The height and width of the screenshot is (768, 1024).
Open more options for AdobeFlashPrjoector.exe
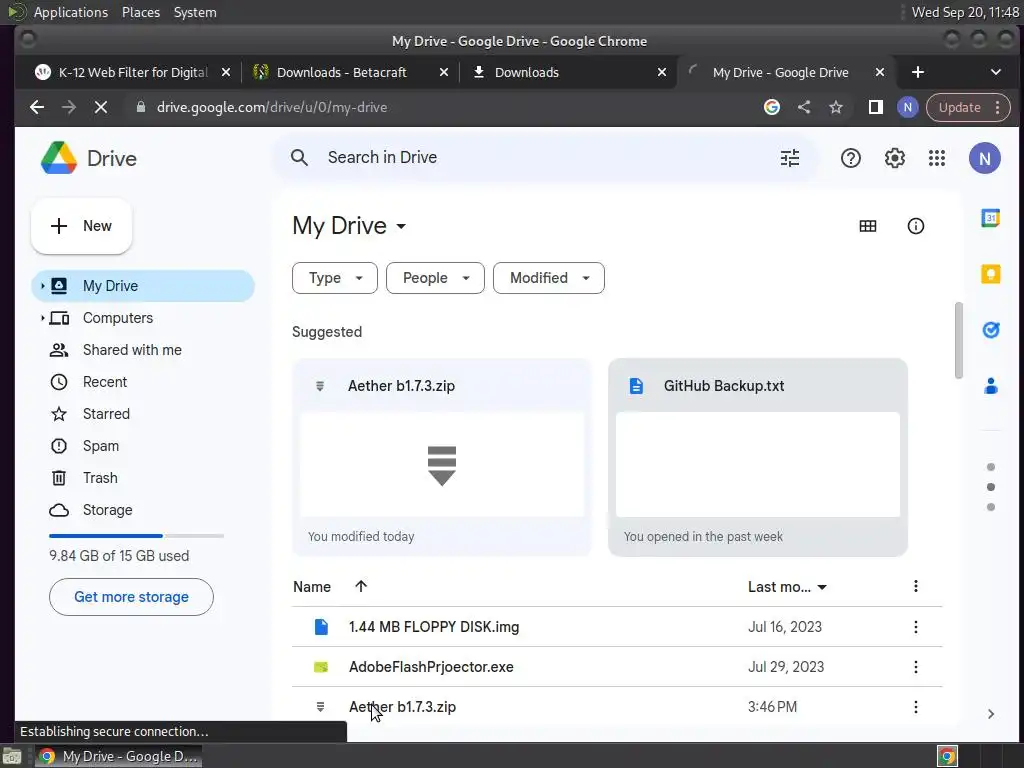916,667
